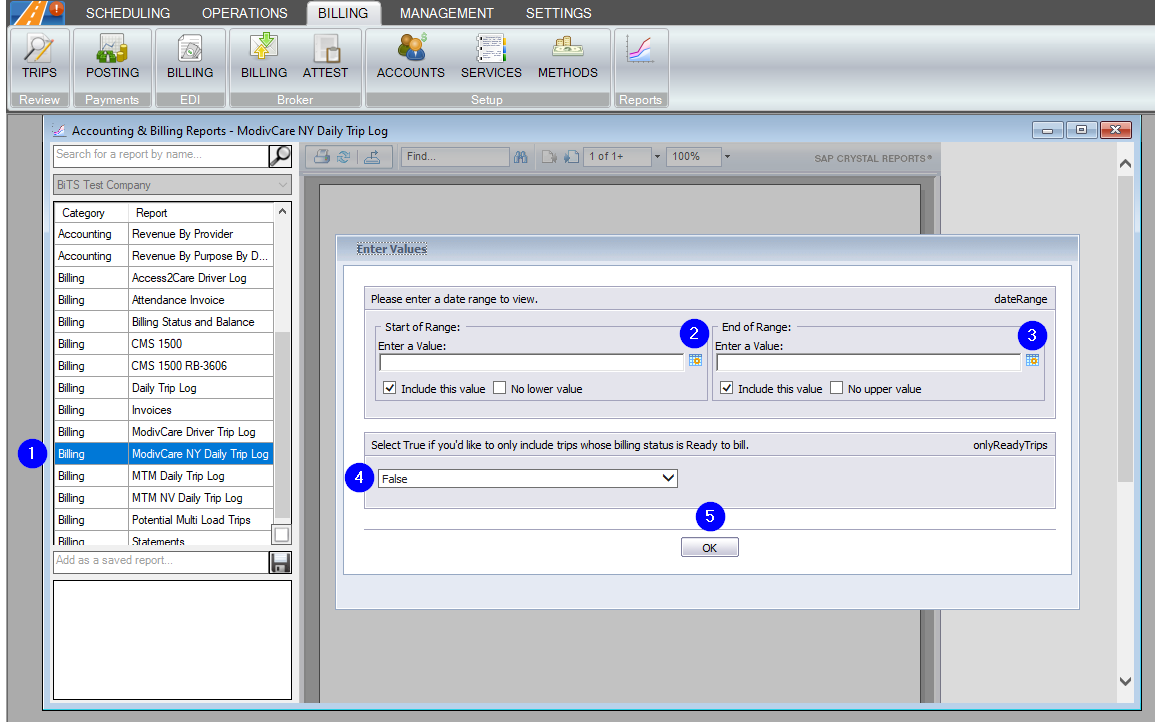The image size is (1155, 722).
Task: Click the End of Range value field
Action: (867, 362)
